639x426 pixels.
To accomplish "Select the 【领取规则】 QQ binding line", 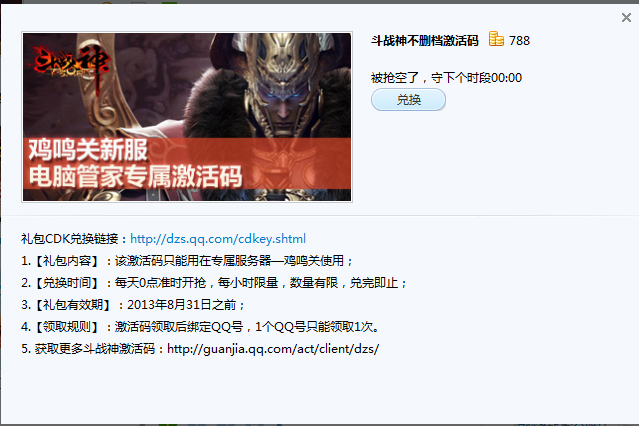I will pyautogui.click(x=201, y=327).
